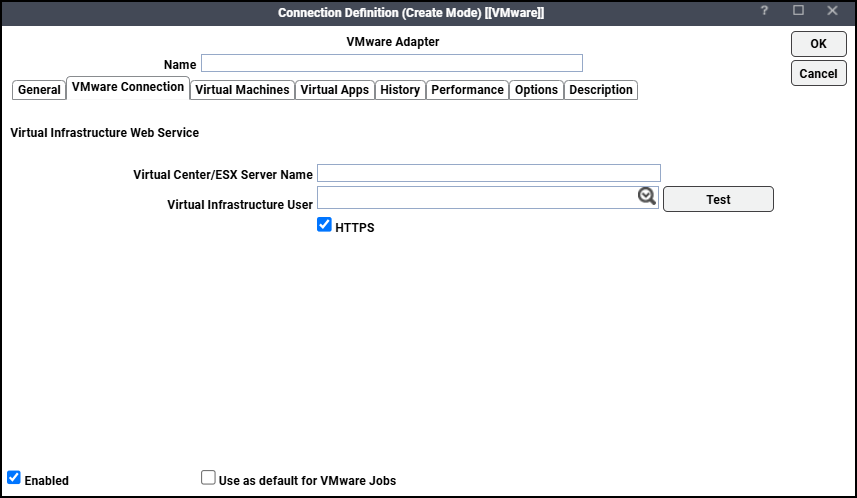Open the Options tab
This screenshot has height=498, width=857.
(x=536, y=90)
